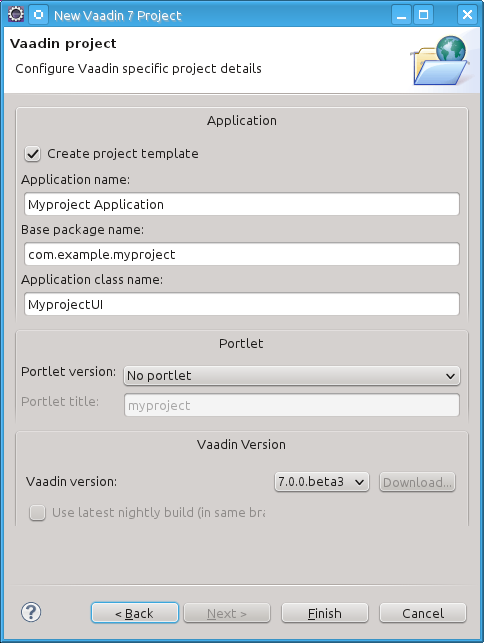This screenshot has width=484, height=643.
Task: Click the Download... button
Action: point(417,482)
